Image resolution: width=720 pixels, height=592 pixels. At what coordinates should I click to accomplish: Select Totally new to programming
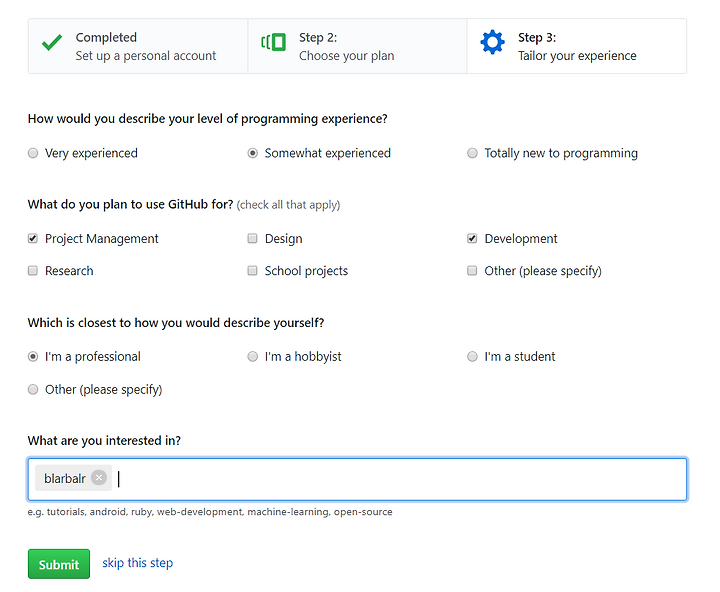(x=472, y=153)
